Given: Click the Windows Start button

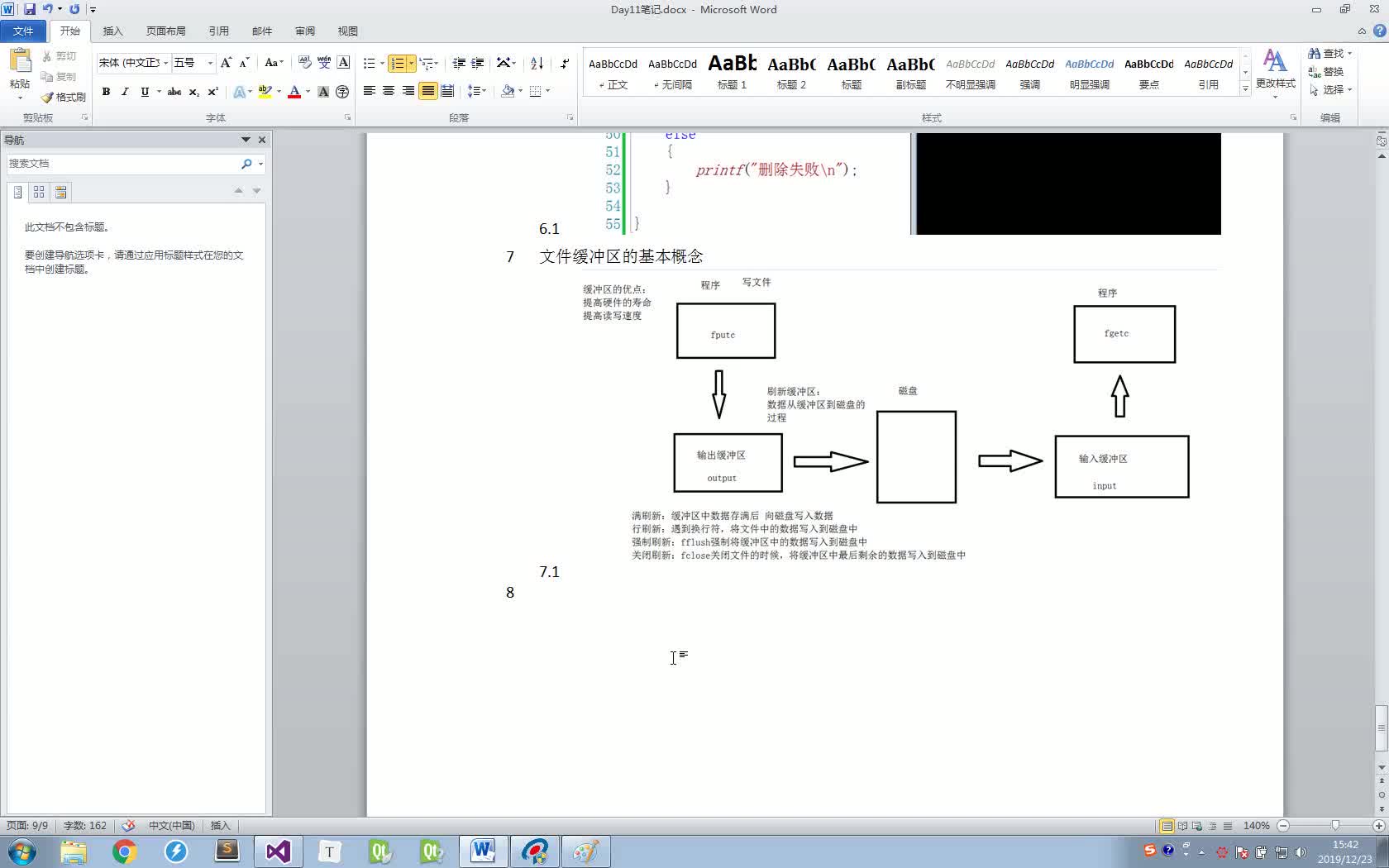Looking at the screenshot, I should pyautogui.click(x=22, y=851).
